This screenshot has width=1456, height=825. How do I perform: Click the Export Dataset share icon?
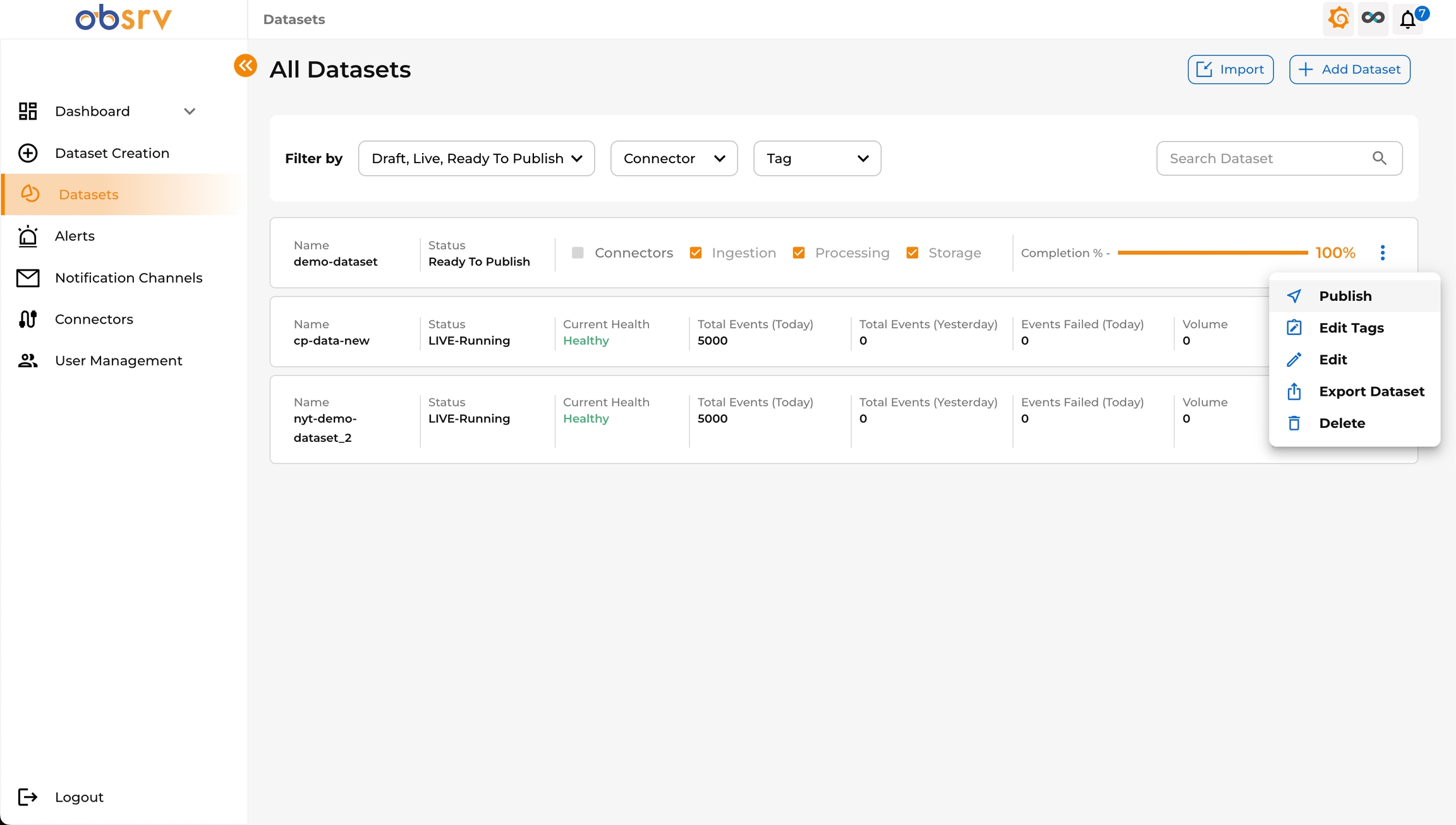click(1294, 391)
